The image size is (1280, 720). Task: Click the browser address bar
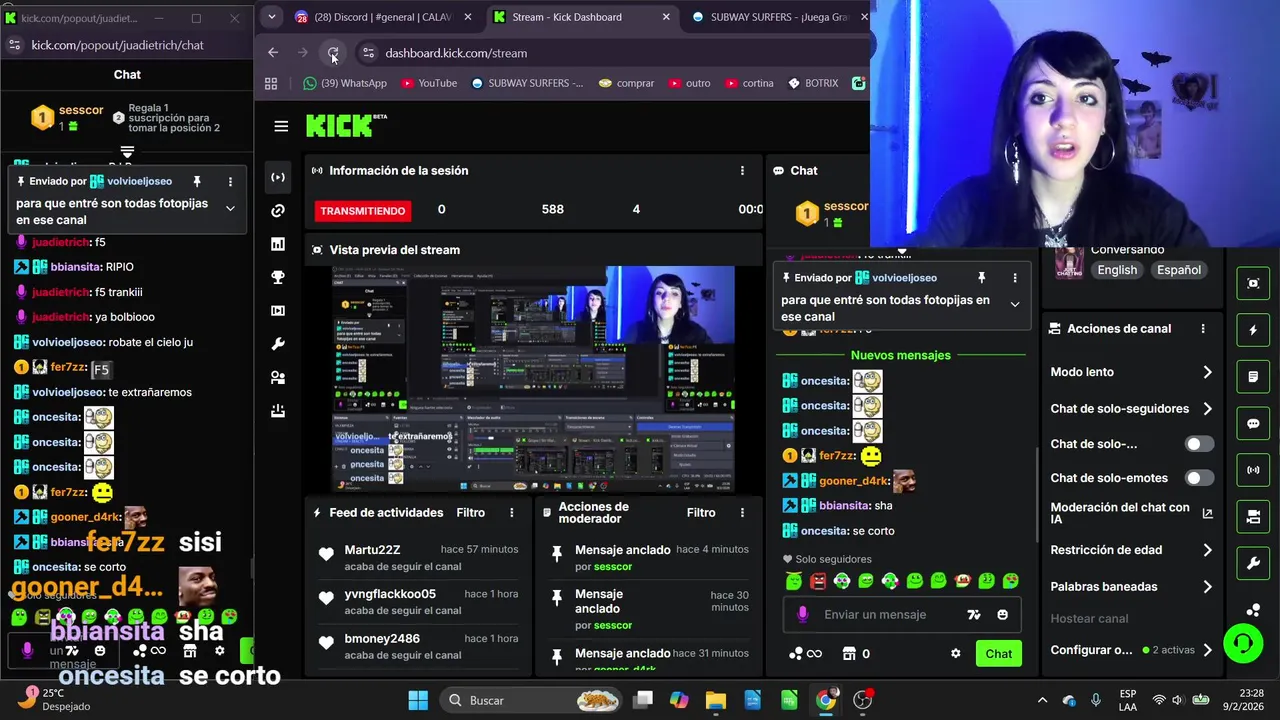coord(612,53)
